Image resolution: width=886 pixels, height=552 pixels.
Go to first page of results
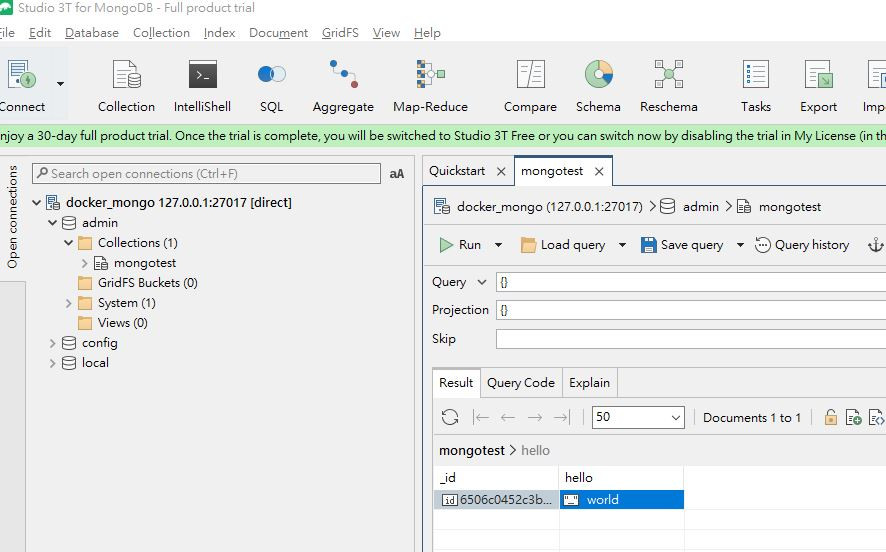click(480, 418)
